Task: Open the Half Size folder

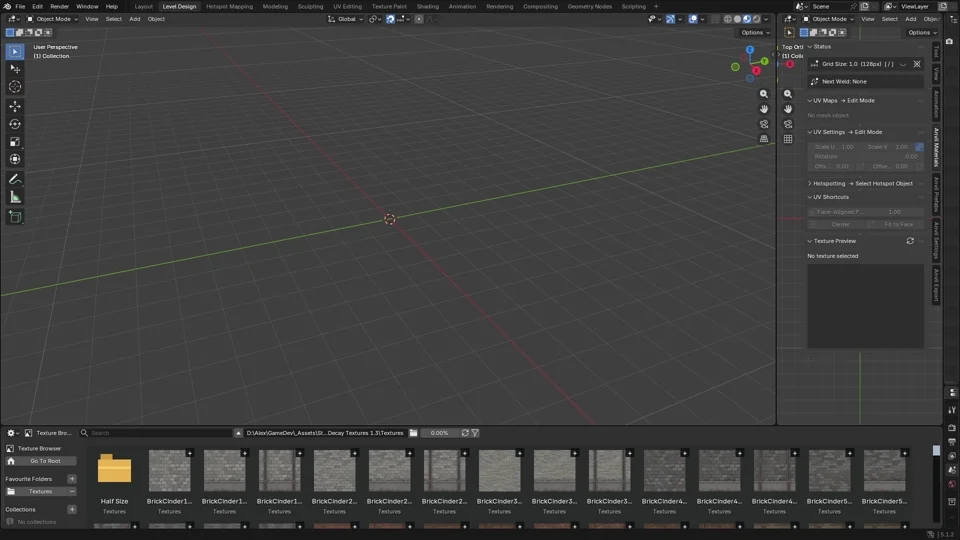Action: 114,469
